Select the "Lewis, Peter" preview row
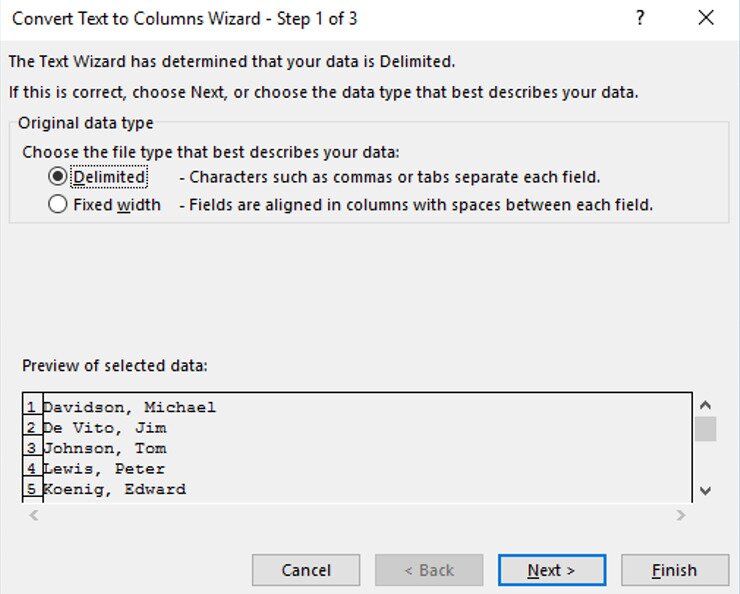Image resolution: width=740 pixels, height=594 pixels. click(x=104, y=469)
